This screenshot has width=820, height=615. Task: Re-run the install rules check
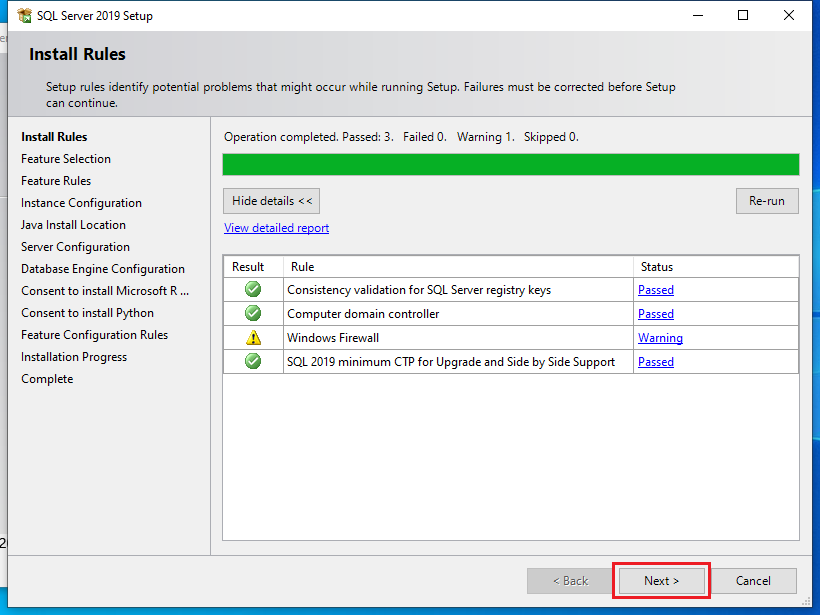click(767, 200)
